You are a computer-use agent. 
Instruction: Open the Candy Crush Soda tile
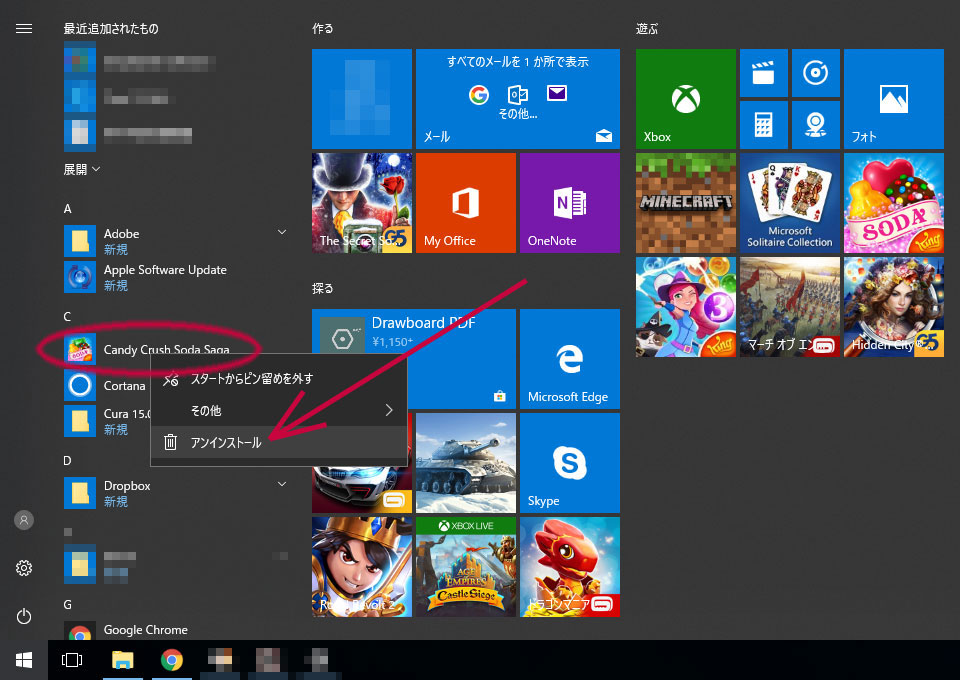click(894, 203)
